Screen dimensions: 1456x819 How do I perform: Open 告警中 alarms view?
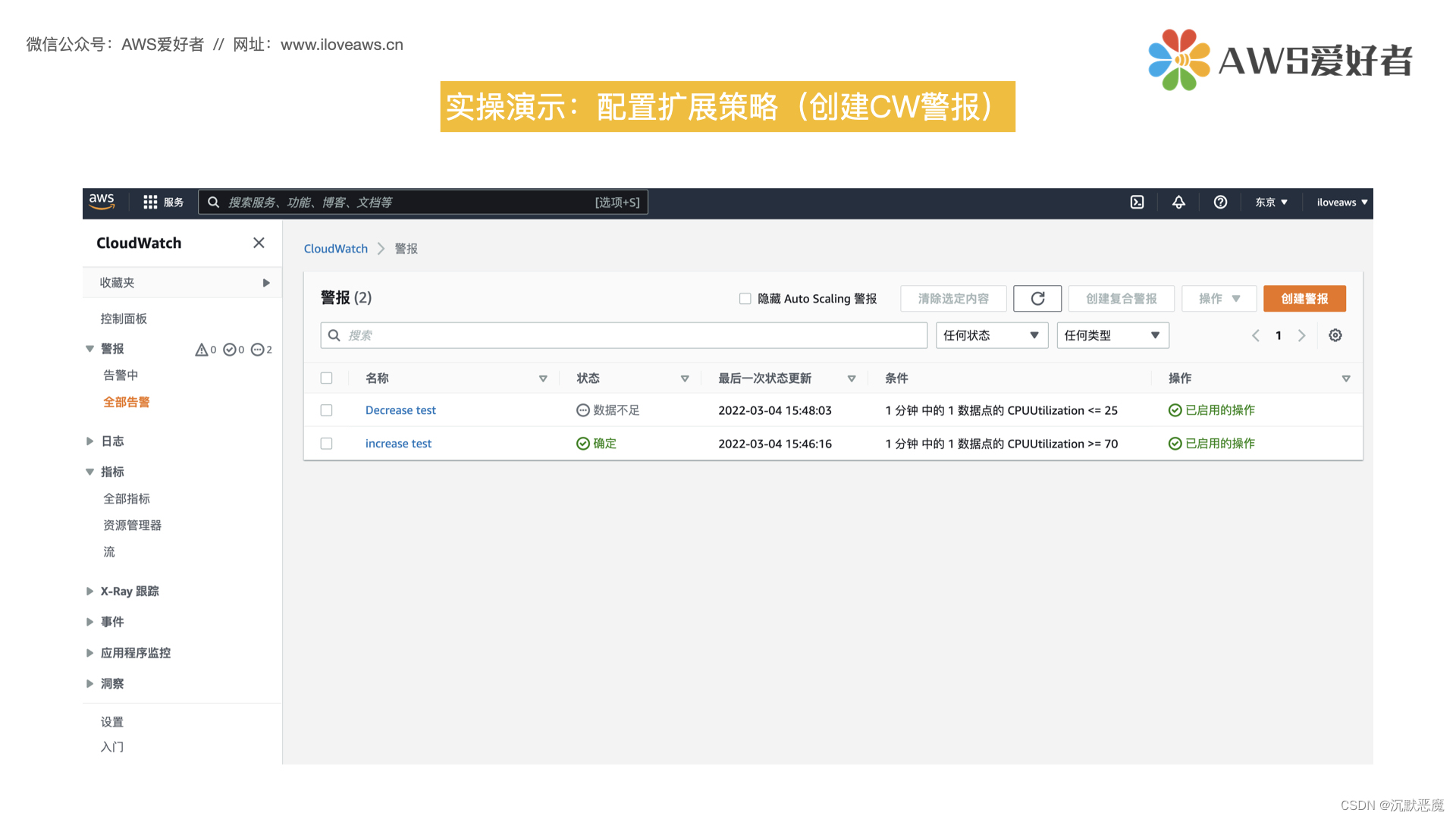(121, 375)
